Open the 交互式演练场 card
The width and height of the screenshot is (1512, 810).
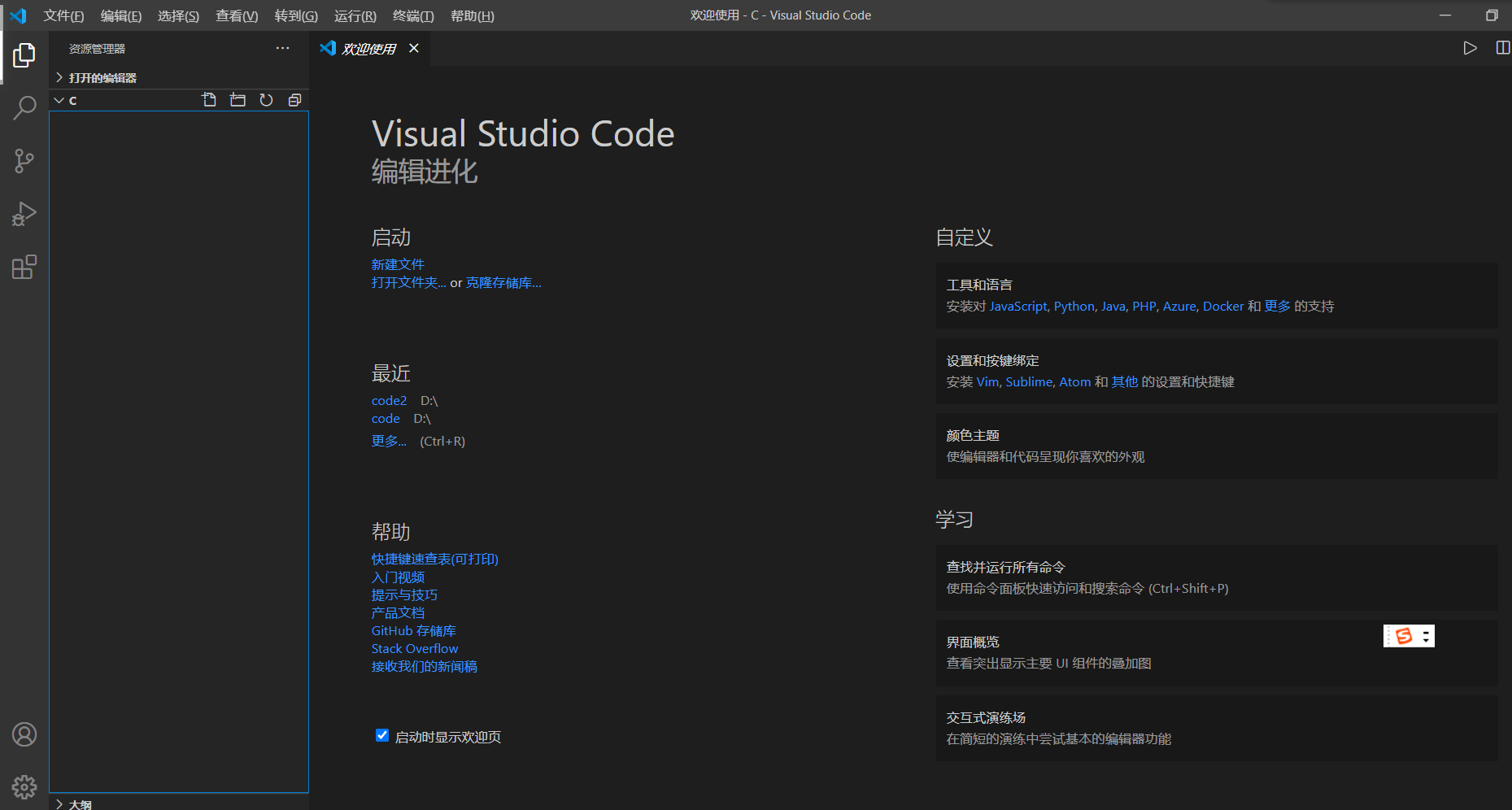(x=1217, y=728)
